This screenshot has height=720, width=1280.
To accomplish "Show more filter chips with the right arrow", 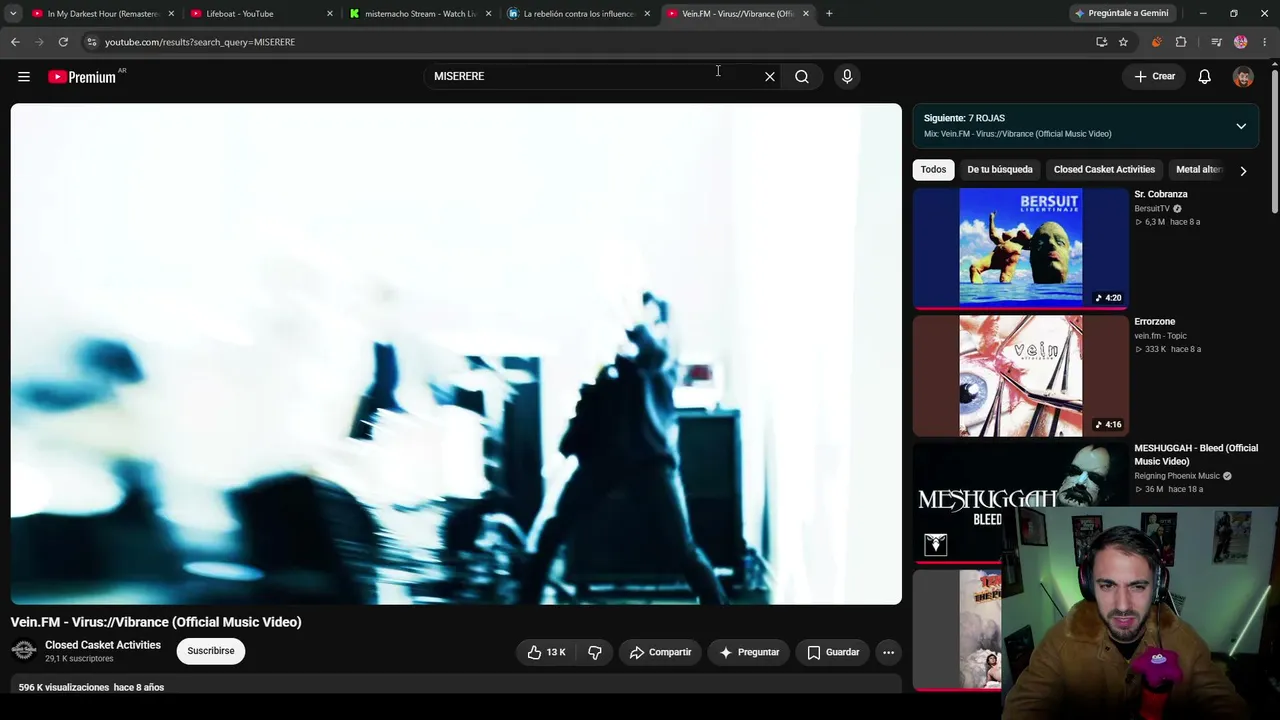I will tap(1243, 171).
